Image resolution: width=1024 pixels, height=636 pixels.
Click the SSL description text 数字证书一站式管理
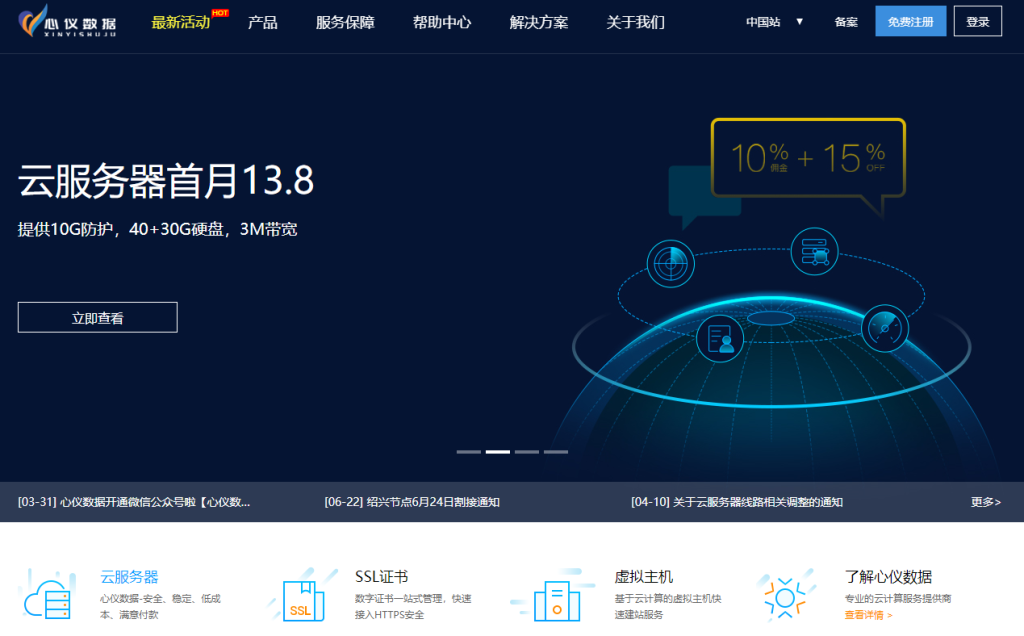(x=413, y=607)
